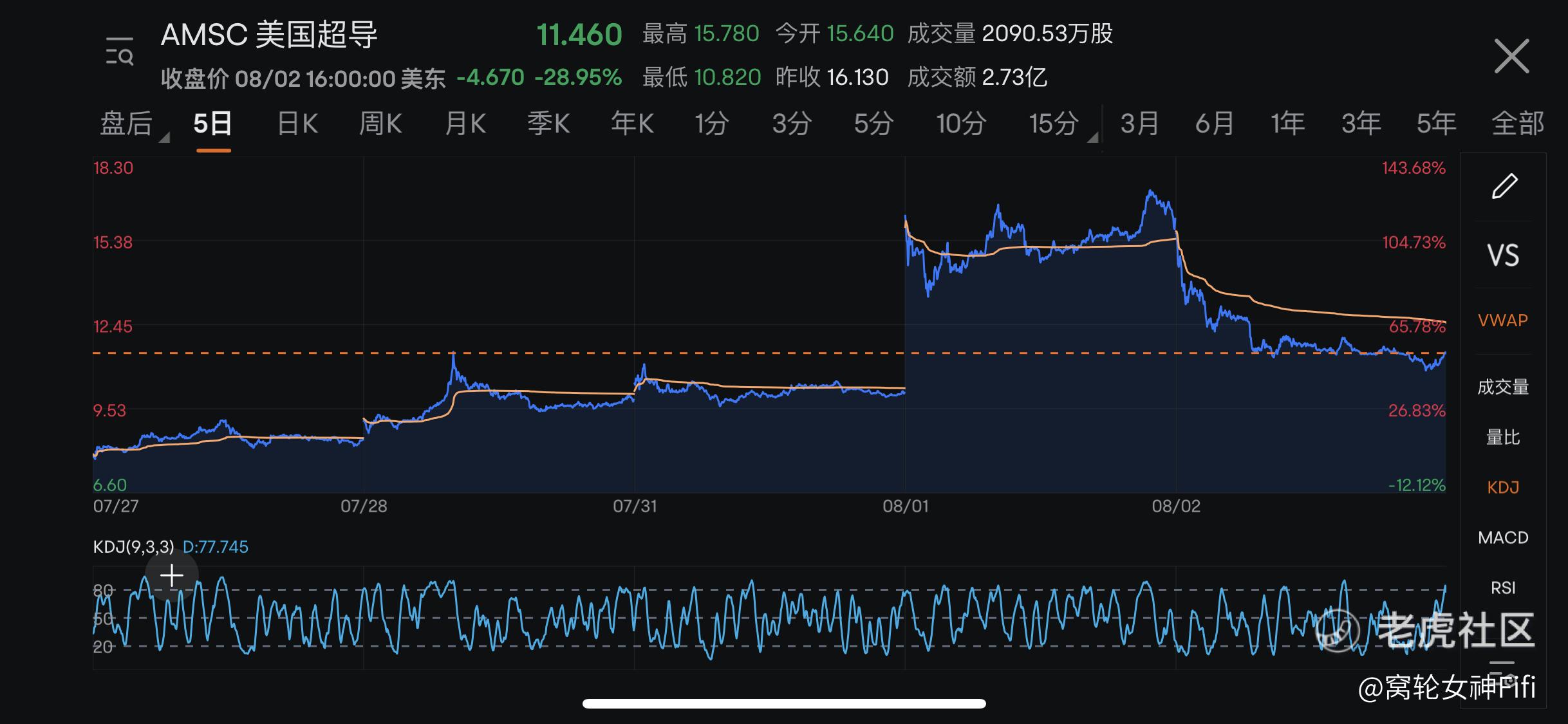
Task: Select the 5分 interval tab
Action: point(873,124)
